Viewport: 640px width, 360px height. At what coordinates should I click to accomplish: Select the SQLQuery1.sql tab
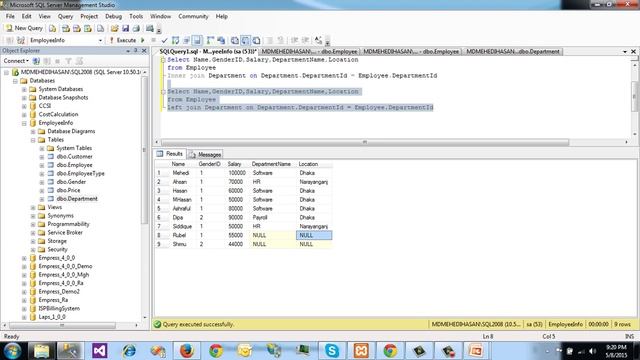[207, 51]
